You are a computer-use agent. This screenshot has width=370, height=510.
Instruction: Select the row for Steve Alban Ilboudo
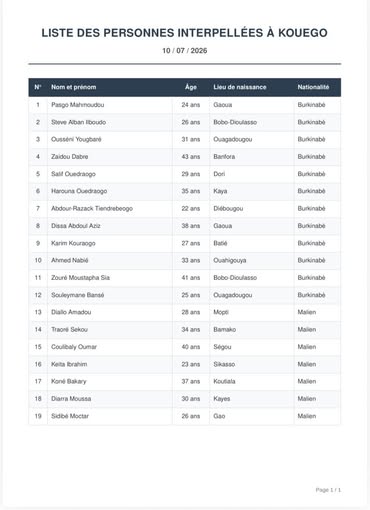click(x=185, y=122)
